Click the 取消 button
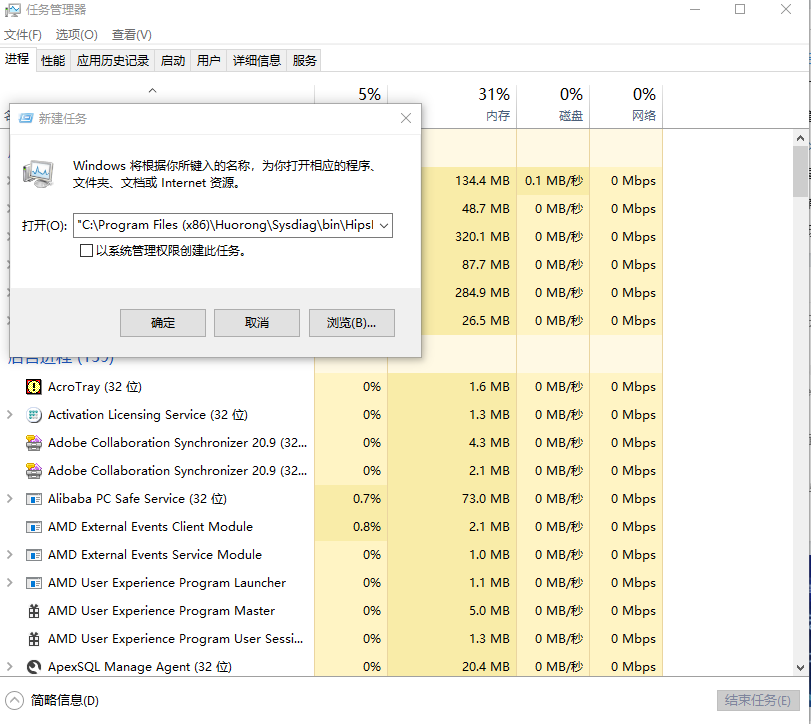811x724 pixels. tap(257, 323)
